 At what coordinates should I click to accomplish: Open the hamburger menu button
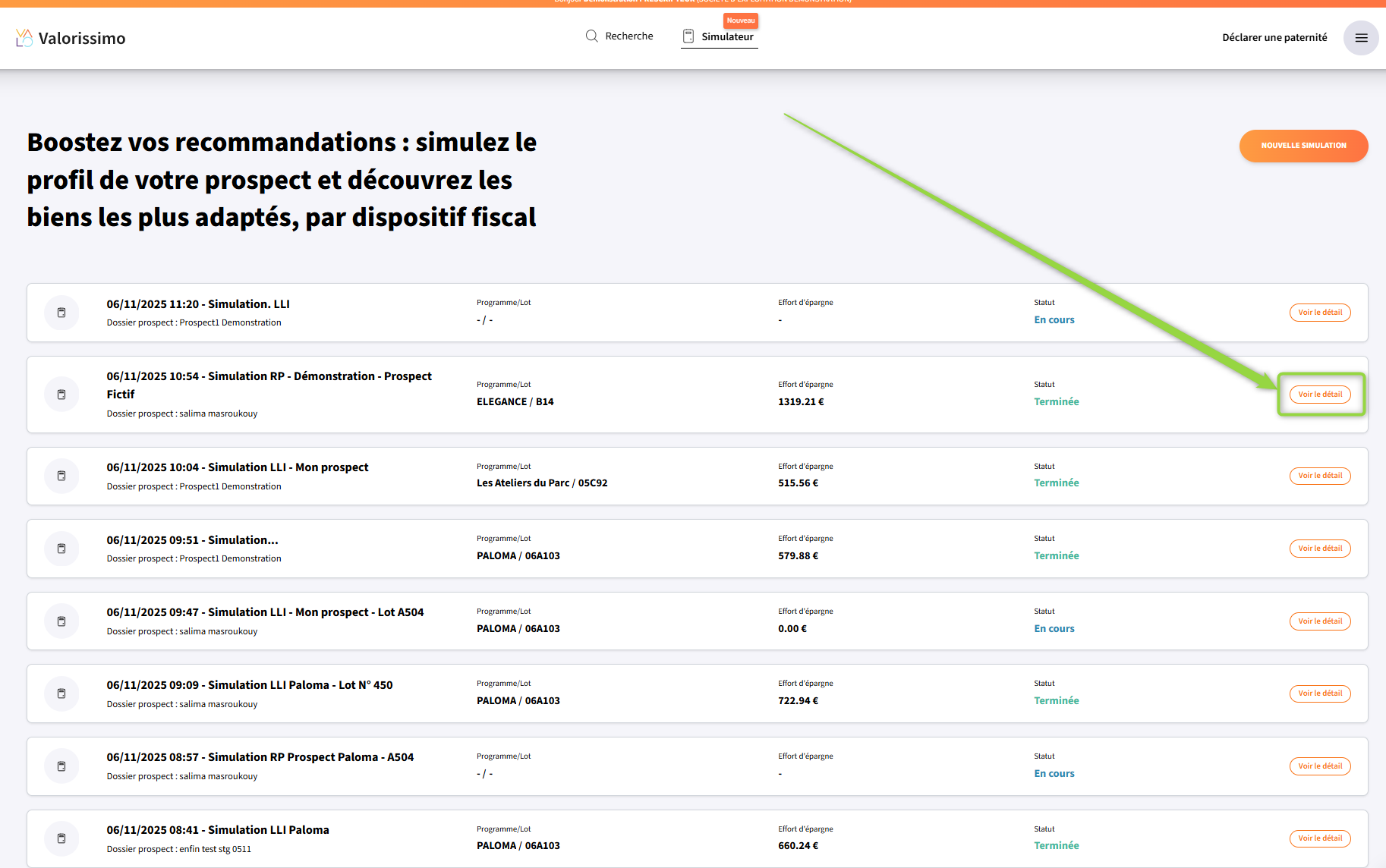(1361, 38)
